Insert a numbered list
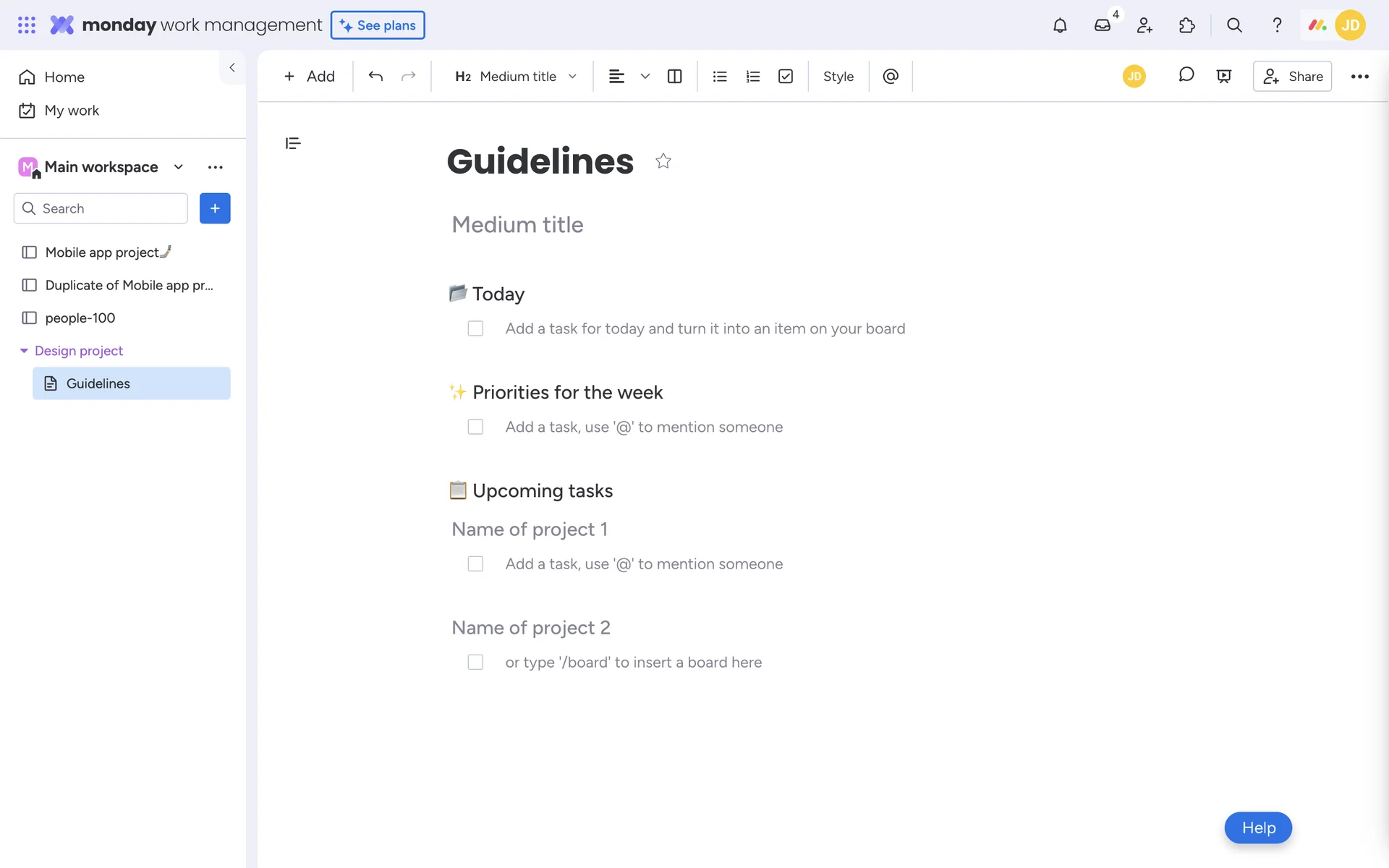Viewport: 1389px width, 868px height. coord(752,76)
